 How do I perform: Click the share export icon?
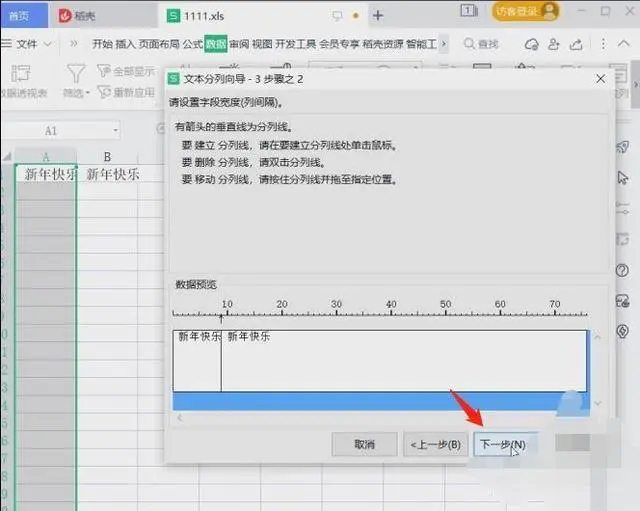[575, 44]
